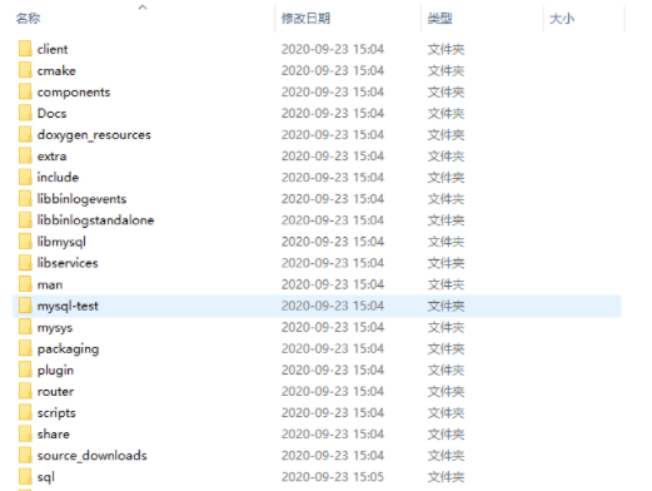The width and height of the screenshot is (652, 491).
Task: Click the mysql-test folder icon
Action: click(x=25, y=306)
